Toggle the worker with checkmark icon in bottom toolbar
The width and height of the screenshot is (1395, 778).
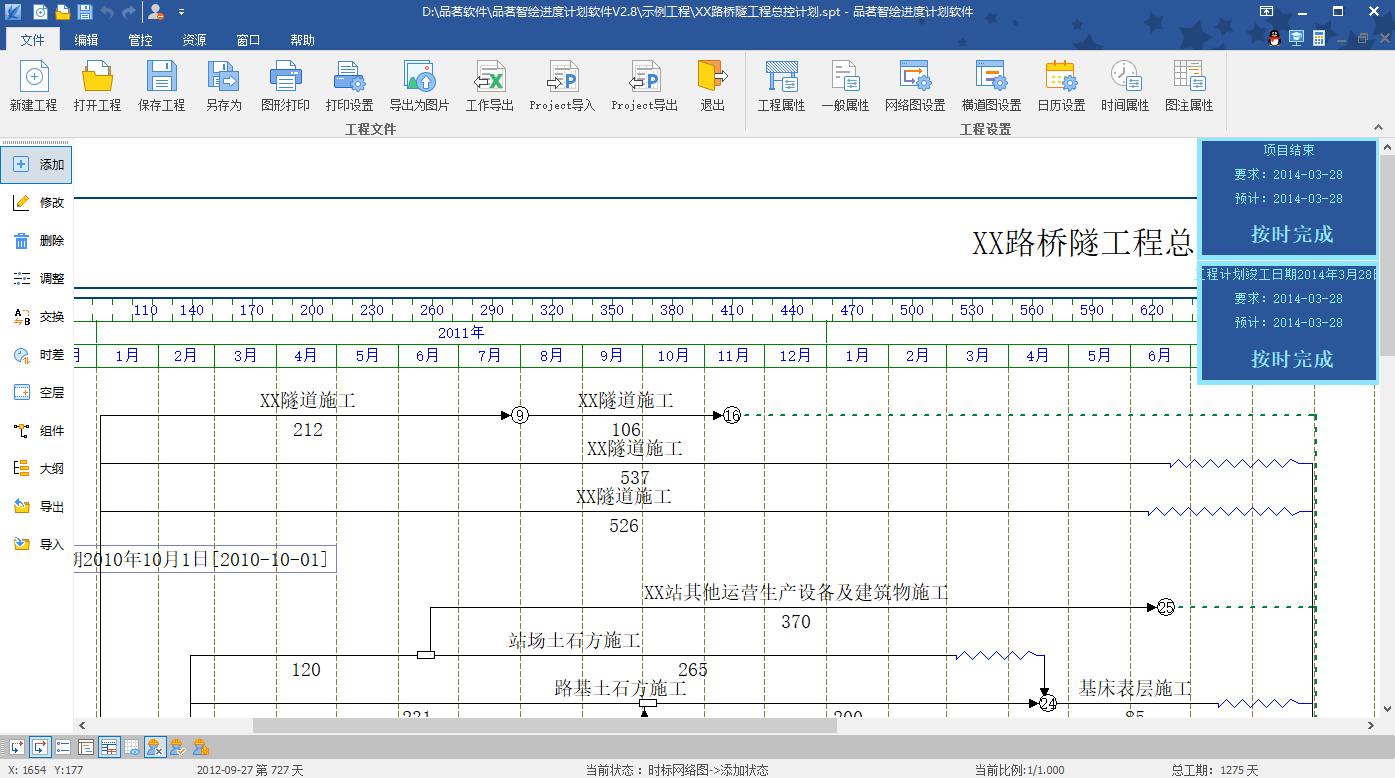pos(178,746)
